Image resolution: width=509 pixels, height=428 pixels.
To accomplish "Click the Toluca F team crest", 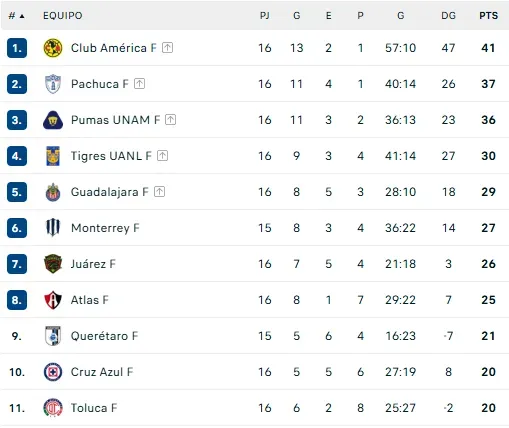I will [x=53, y=408].
